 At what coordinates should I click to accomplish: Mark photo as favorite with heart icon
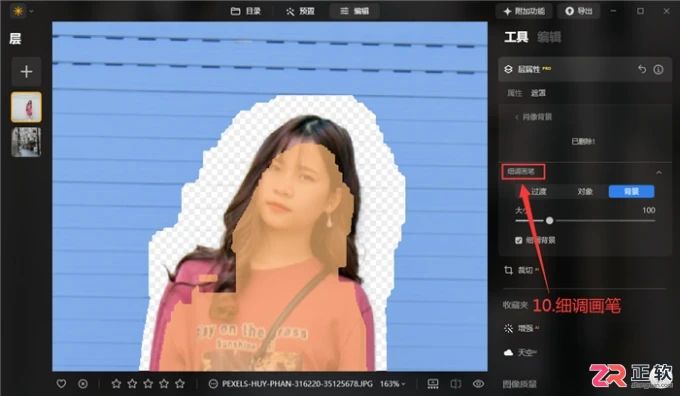coord(62,384)
